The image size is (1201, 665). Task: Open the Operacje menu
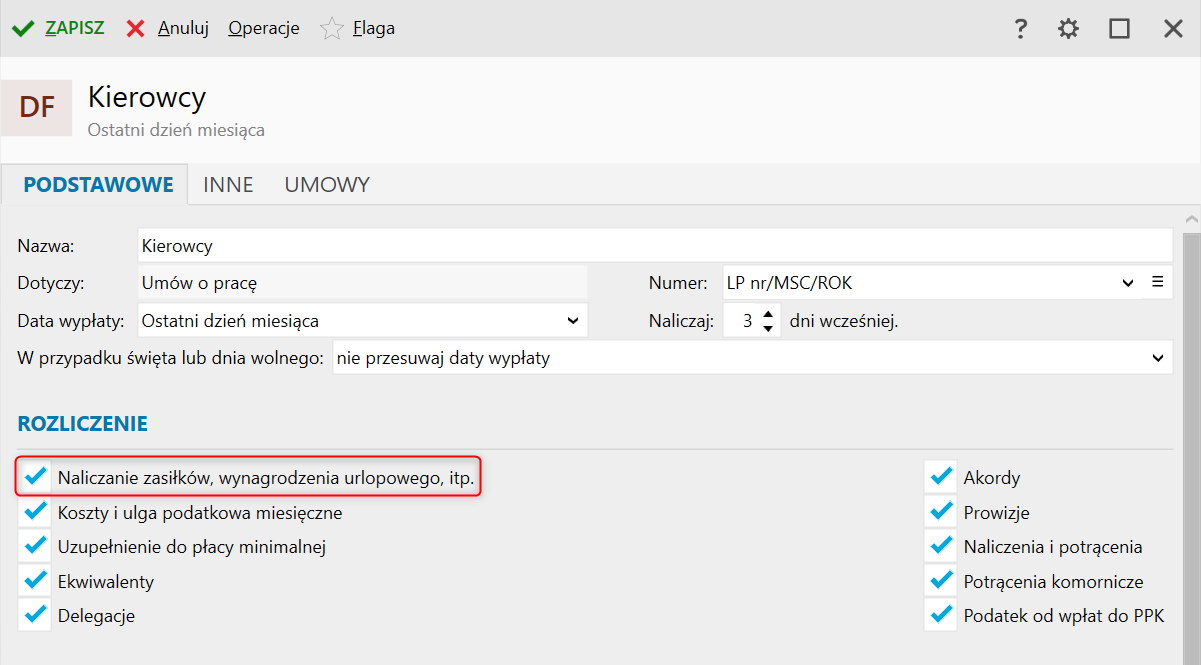[x=264, y=29]
